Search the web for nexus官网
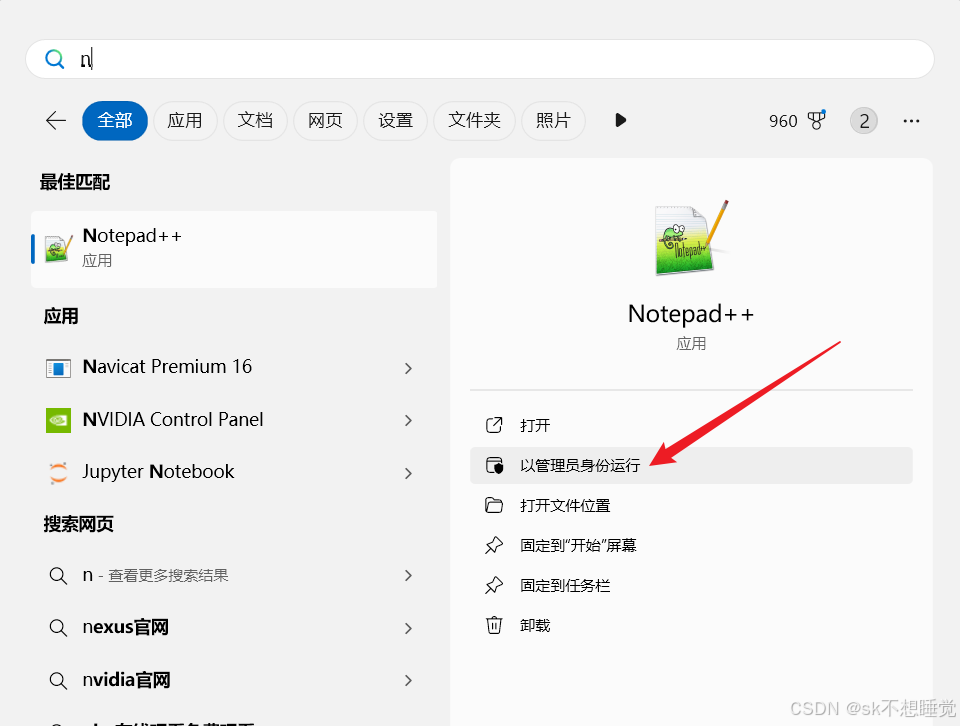This screenshot has height=726, width=960. 234,627
